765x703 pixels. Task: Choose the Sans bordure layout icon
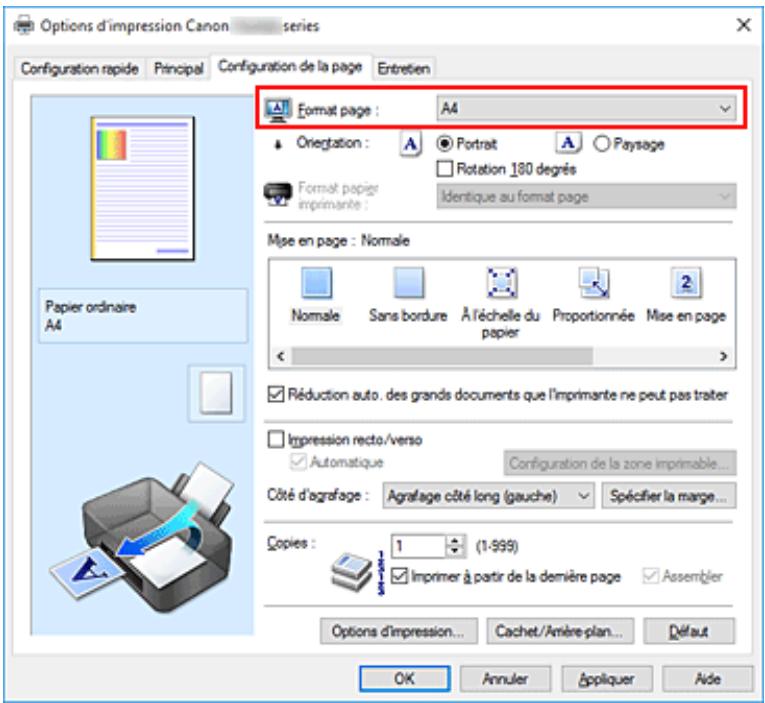click(408, 282)
